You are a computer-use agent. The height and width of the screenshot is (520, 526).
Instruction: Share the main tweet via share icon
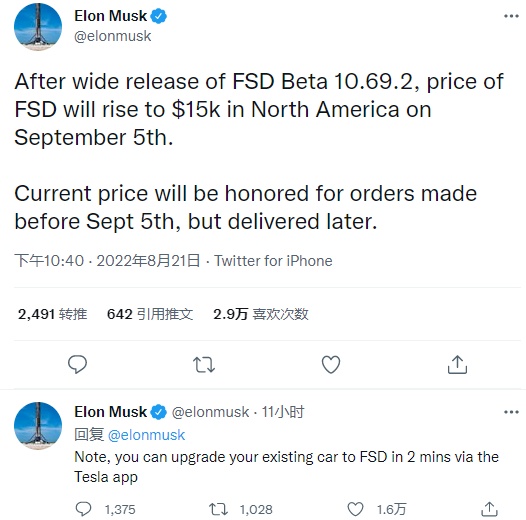457,364
